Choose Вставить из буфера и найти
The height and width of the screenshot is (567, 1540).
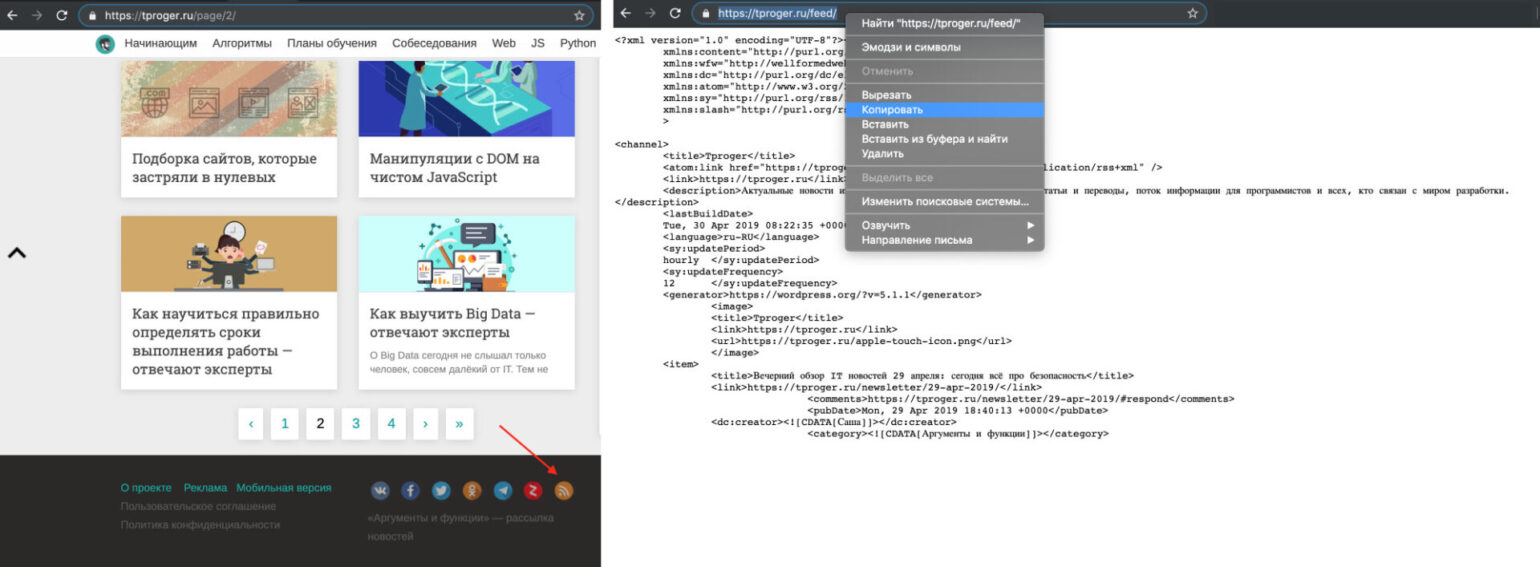click(934, 139)
